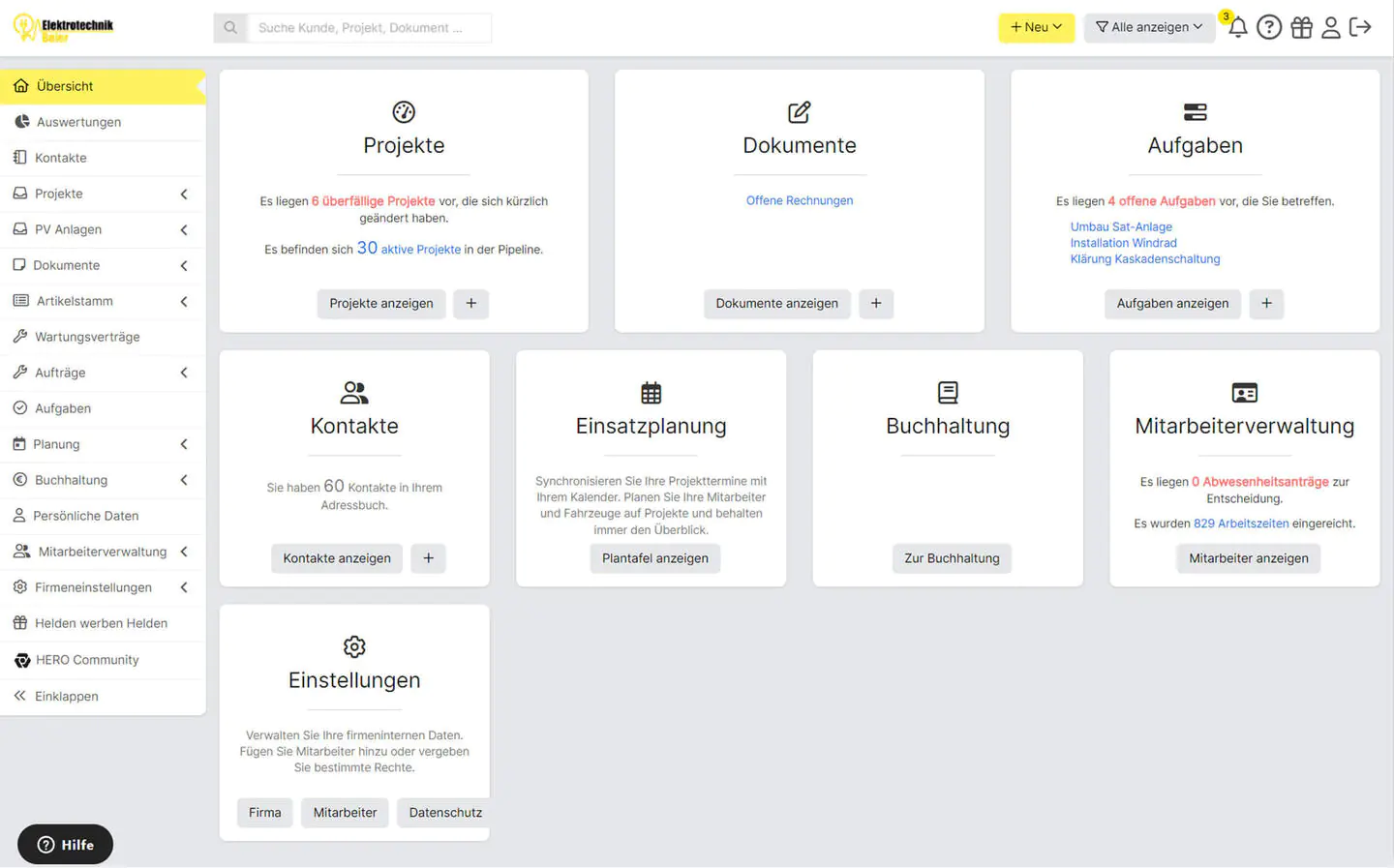The height and width of the screenshot is (868, 1394).
Task: Add a new document with plus button
Action: 876,303
